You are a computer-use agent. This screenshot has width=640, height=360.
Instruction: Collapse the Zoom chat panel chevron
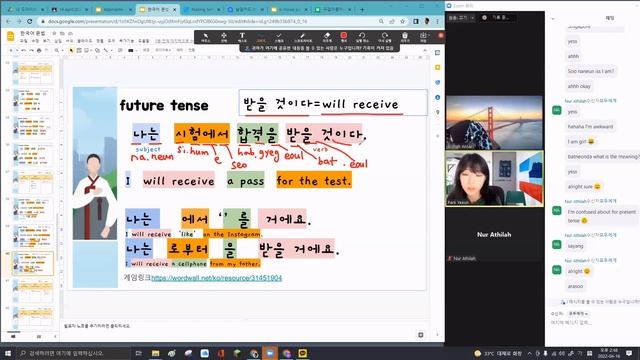pos(553,18)
